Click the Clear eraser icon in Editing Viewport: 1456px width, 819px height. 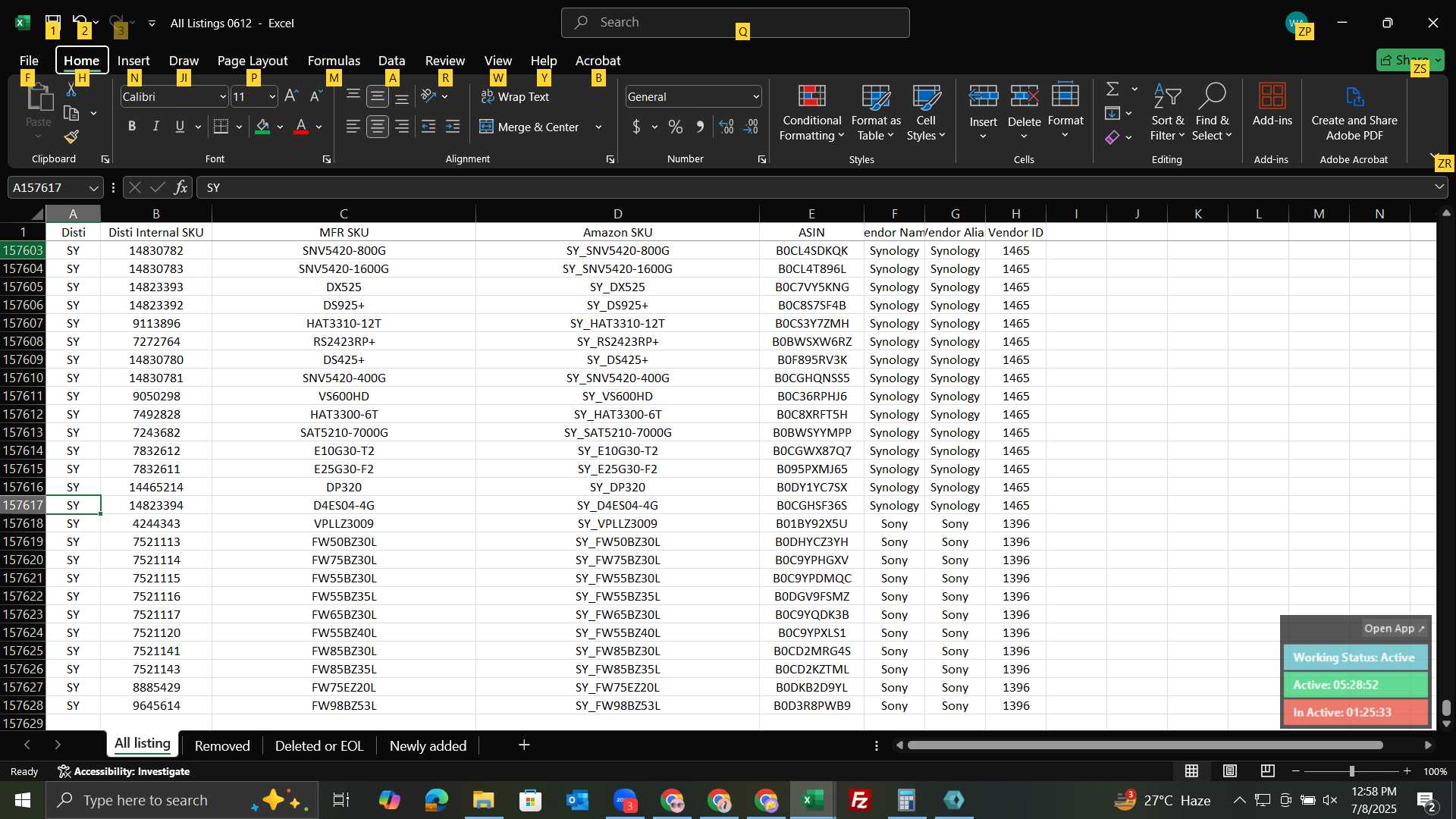pyautogui.click(x=1112, y=137)
